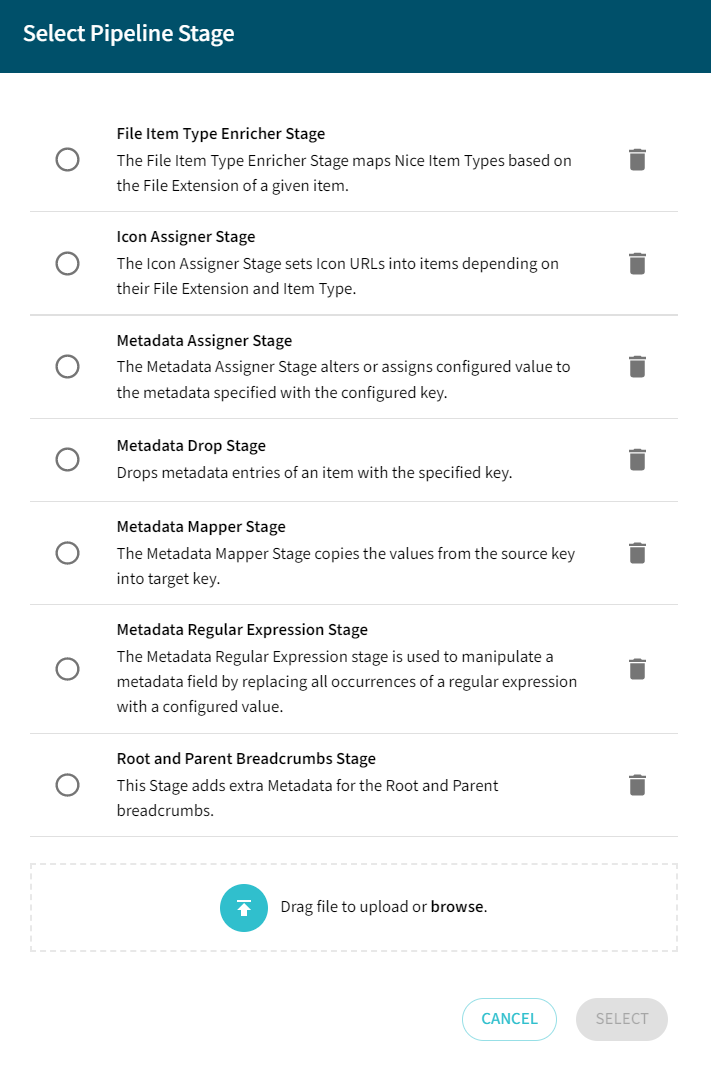The width and height of the screenshot is (711, 1084).
Task: Choose the Metadata Regular Expression Stage option
Action: pos(67,668)
